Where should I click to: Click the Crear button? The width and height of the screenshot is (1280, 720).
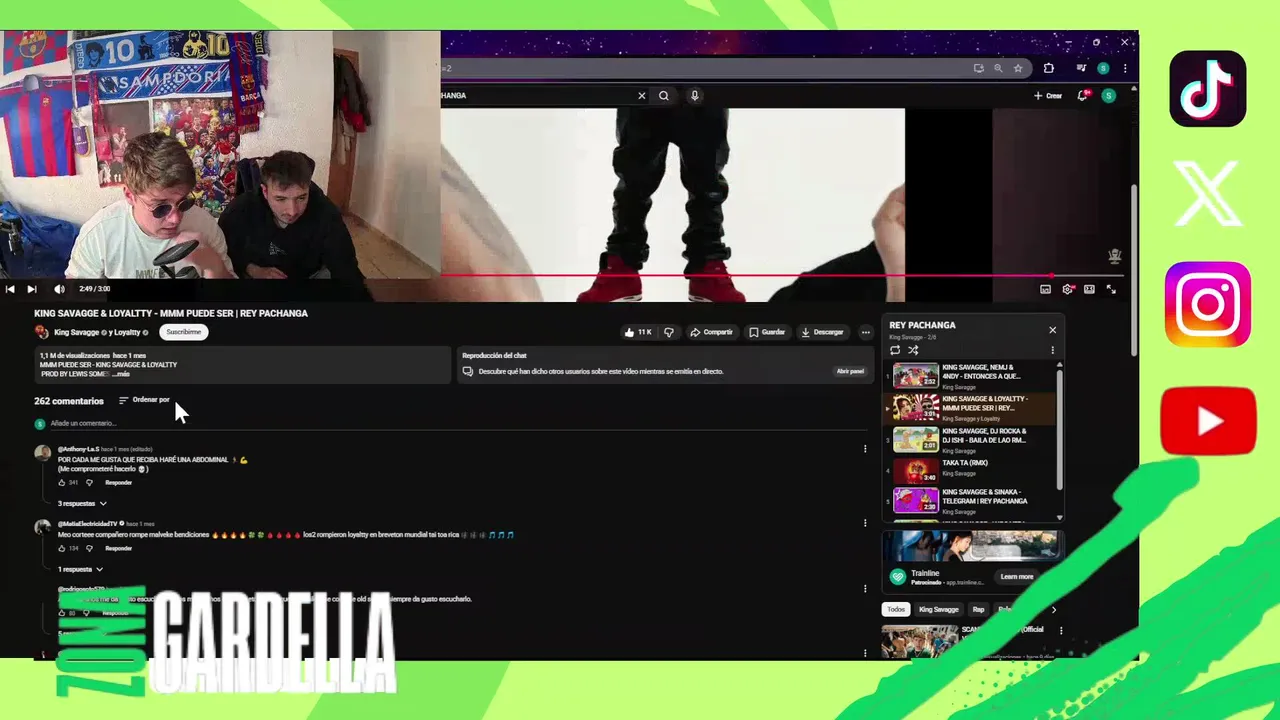1048,96
